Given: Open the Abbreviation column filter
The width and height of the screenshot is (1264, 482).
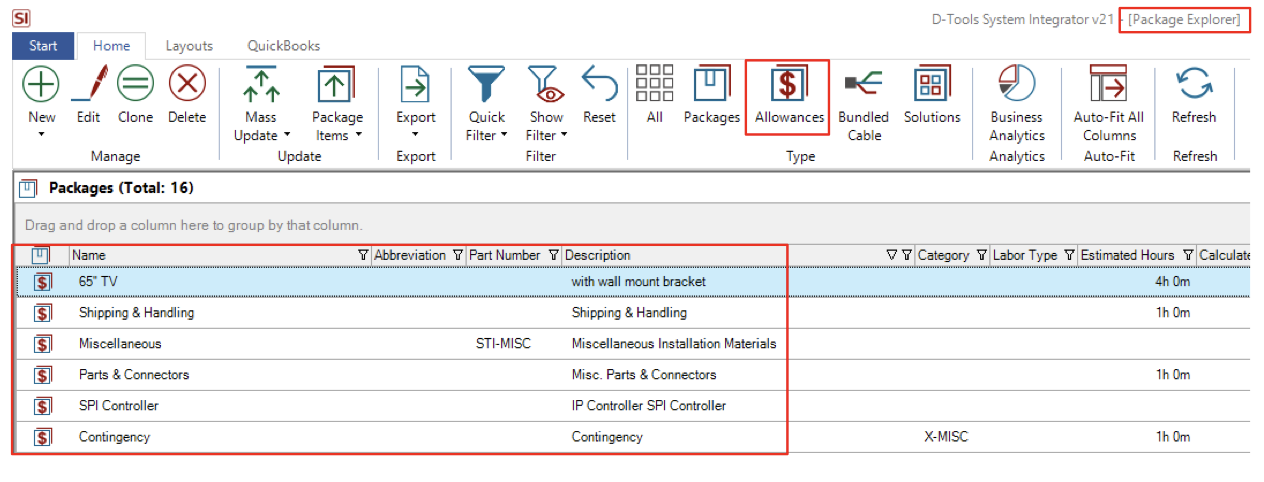Looking at the screenshot, I should (458, 256).
